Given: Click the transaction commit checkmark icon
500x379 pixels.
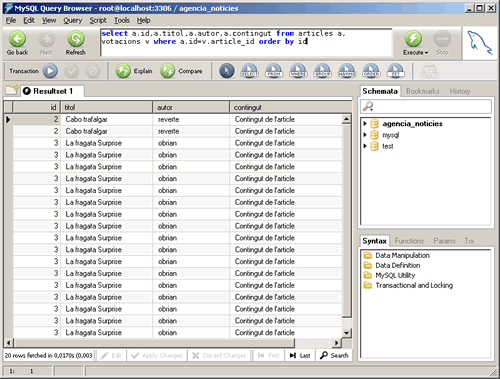Looking at the screenshot, I should [x=71, y=71].
